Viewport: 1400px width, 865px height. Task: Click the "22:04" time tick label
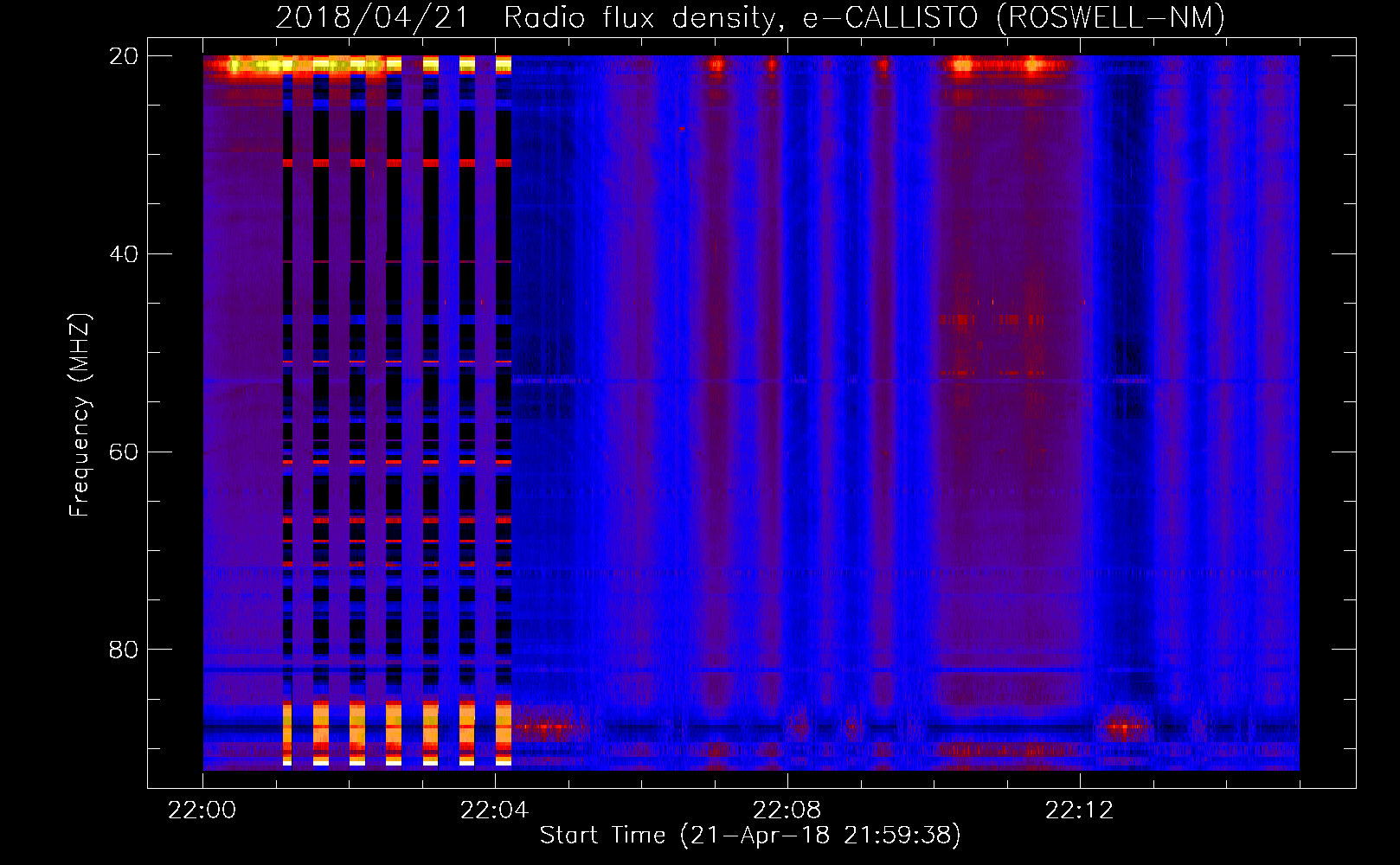click(x=495, y=811)
